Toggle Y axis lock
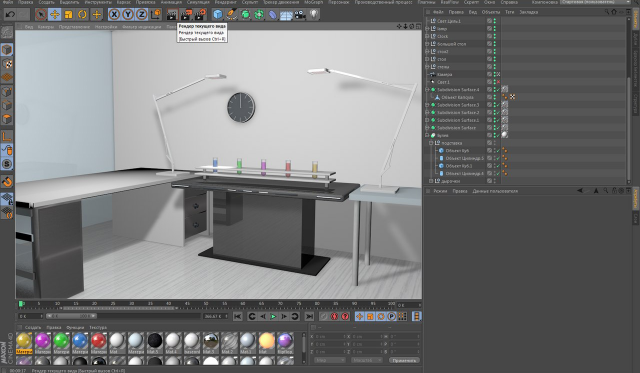This screenshot has height=373, width=640. pos(128,15)
